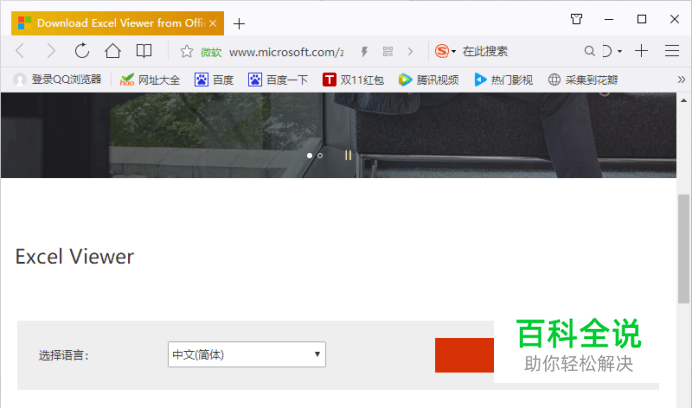Select the Download Excel Viewer tab
Screen dimensions: 692x408
(x=117, y=23)
